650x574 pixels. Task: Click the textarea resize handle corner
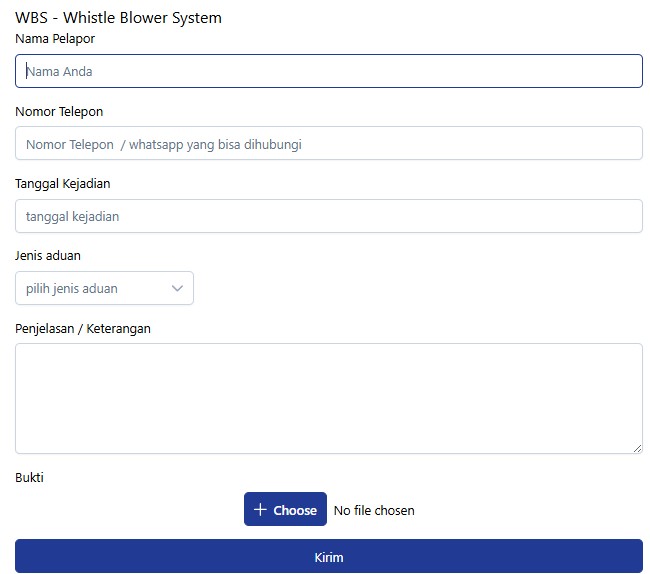click(637, 448)
